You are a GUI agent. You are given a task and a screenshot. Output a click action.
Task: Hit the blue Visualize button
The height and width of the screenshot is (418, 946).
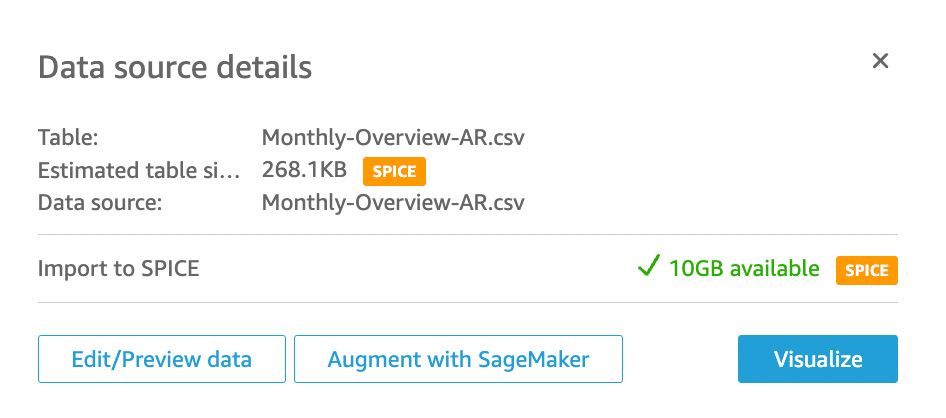click(817, 359)
